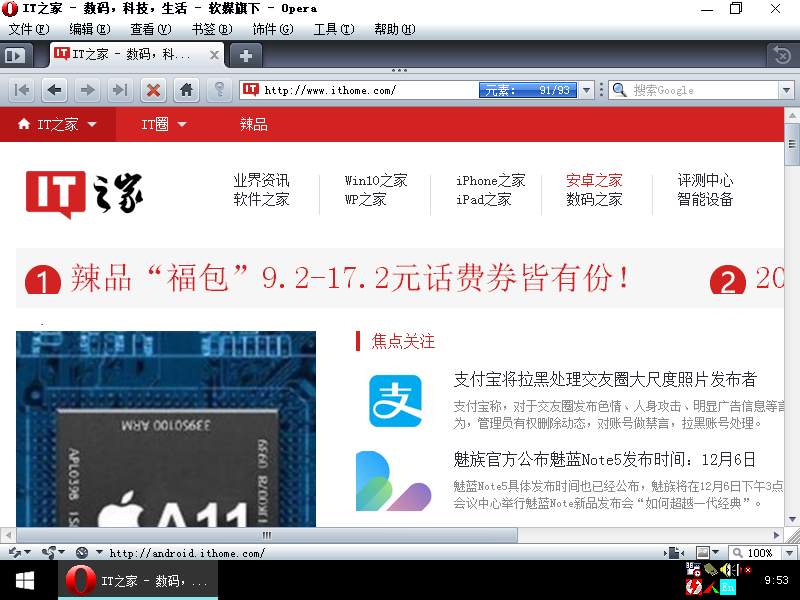
Task: Open the 工具 menu
Action: coord(334,30)
